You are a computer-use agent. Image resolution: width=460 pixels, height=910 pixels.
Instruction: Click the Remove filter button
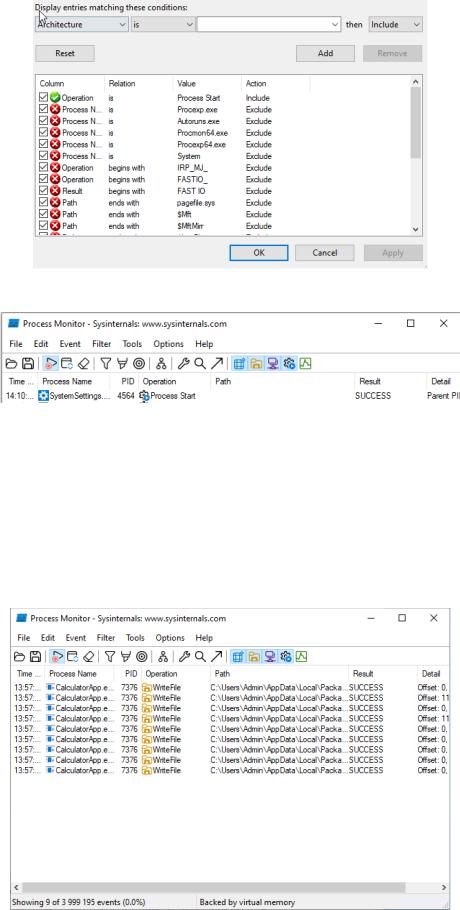pyautogui.click(x=393, y=53)
